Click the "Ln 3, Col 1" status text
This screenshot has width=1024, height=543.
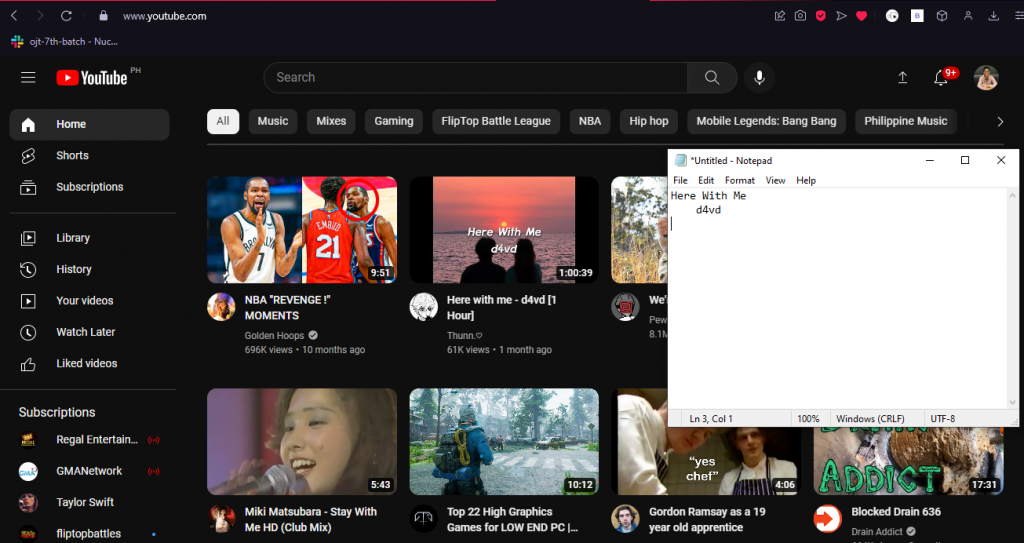point(711,419)
